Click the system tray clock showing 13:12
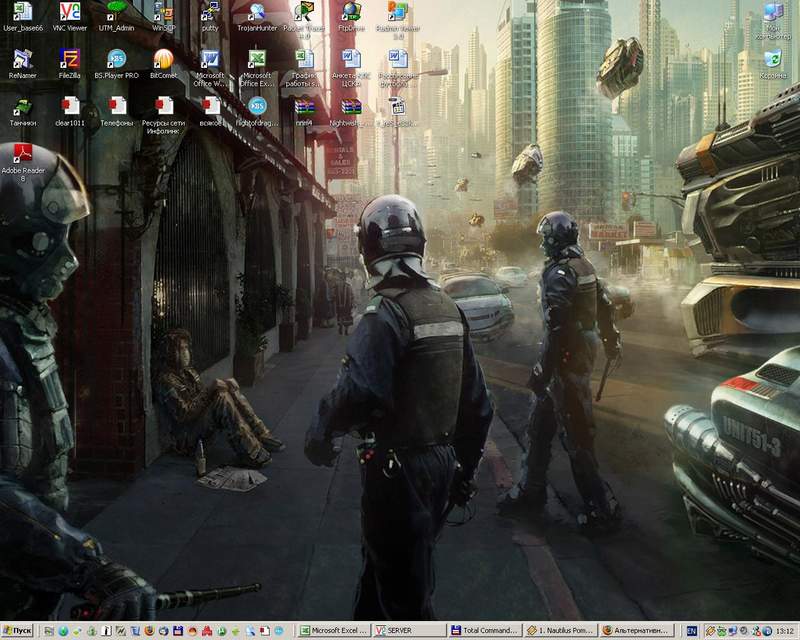Viewport: 800px width, 640px height. click(x=785, y=631)
